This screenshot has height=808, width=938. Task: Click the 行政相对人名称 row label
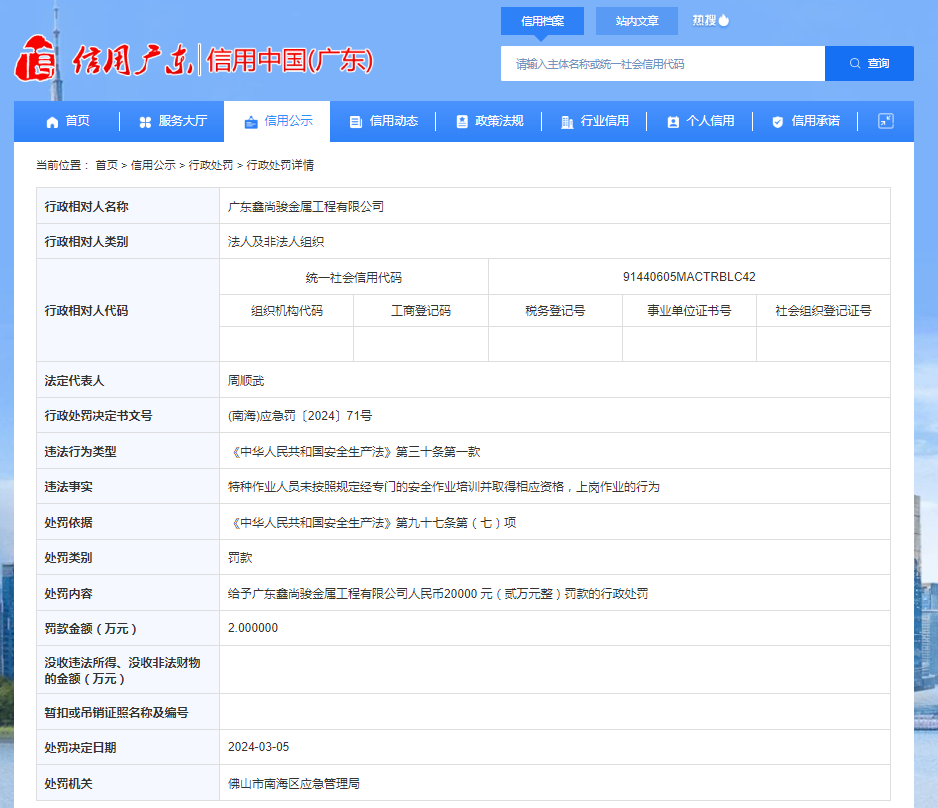[x=86, y=206]
